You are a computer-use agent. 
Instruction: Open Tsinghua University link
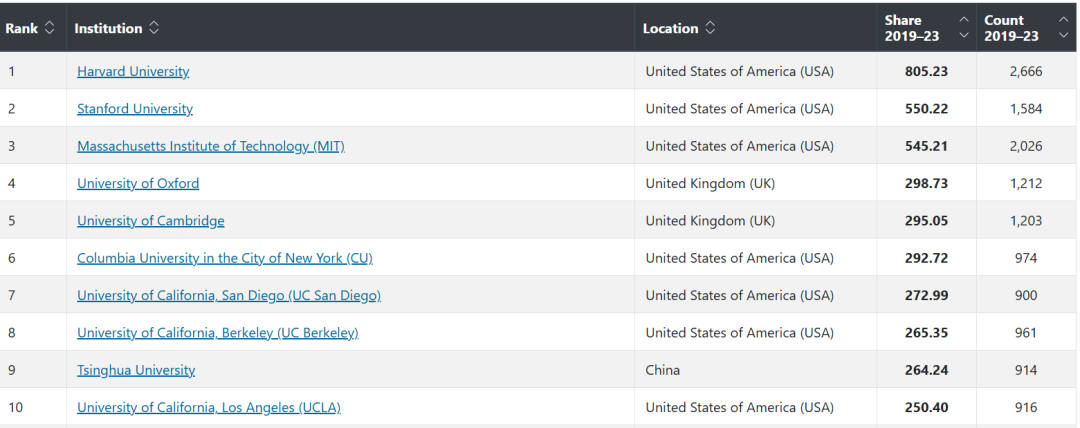click(x=136, y=370)
